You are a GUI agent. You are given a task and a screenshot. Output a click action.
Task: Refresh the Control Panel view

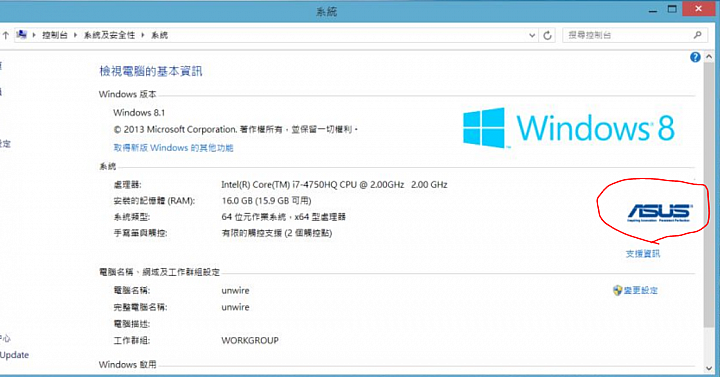click(547, 35)
